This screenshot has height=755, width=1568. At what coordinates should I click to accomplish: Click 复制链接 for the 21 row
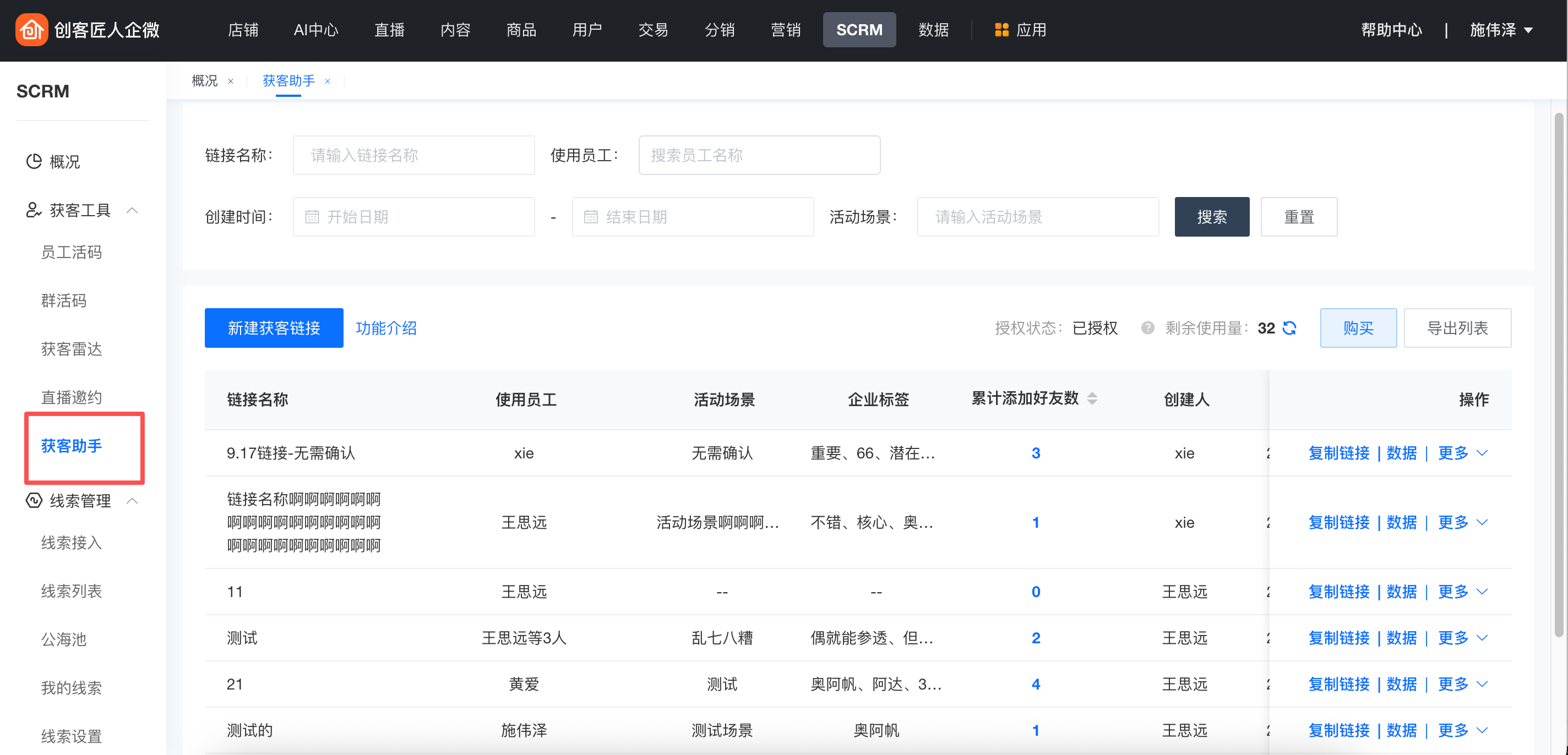click(x=1338, y=684)
